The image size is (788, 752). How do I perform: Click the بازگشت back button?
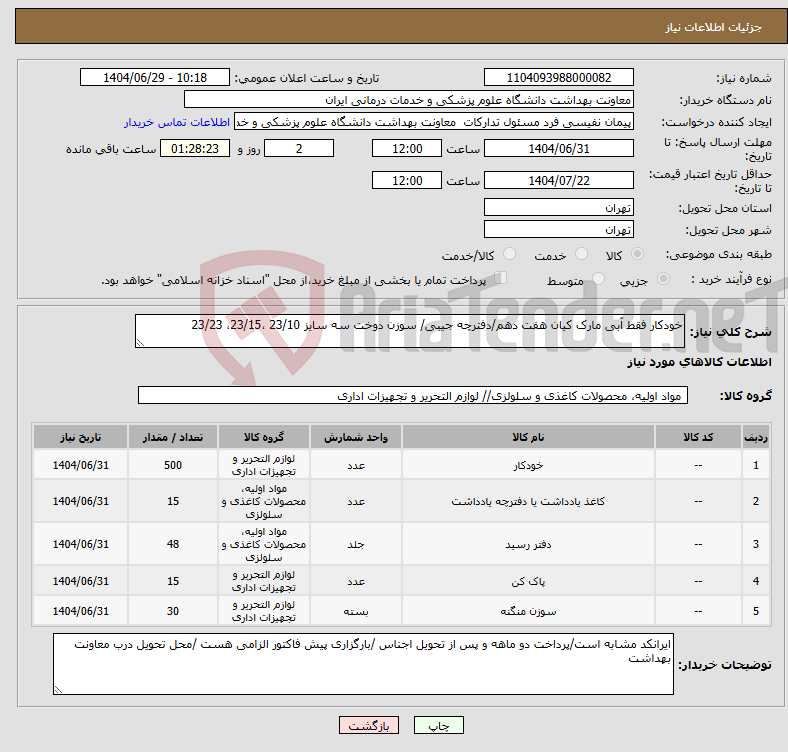pos(369,725)
